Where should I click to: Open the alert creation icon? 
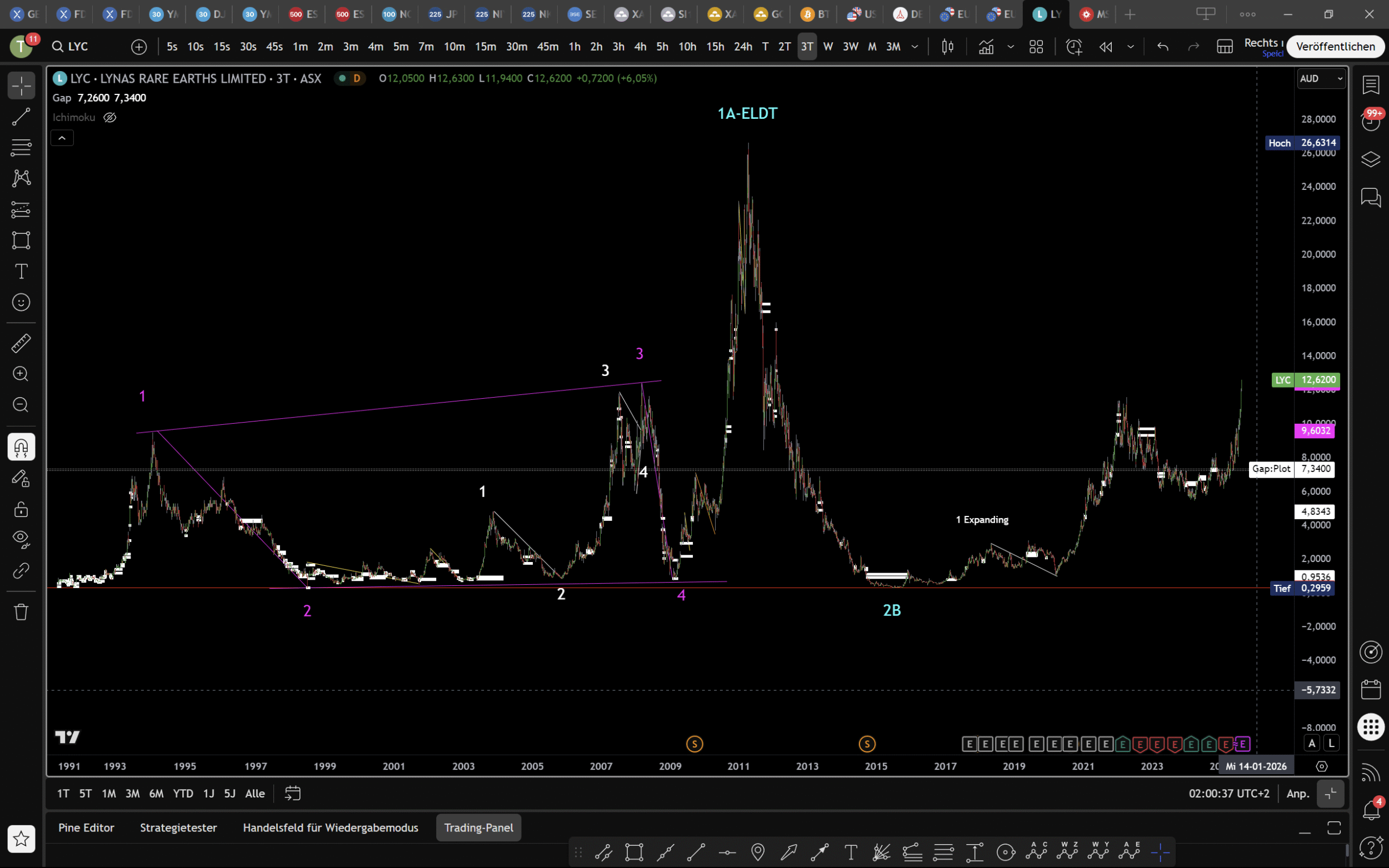point(1073,47)
